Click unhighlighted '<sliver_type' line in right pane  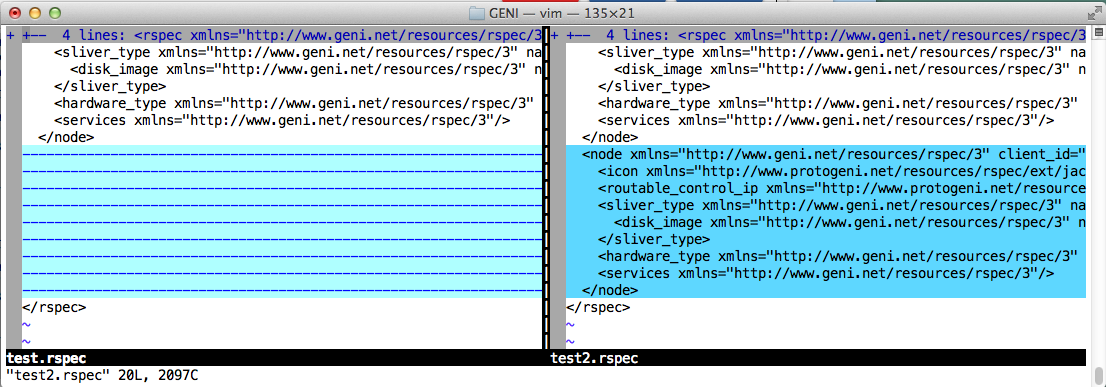coord(842,52)
